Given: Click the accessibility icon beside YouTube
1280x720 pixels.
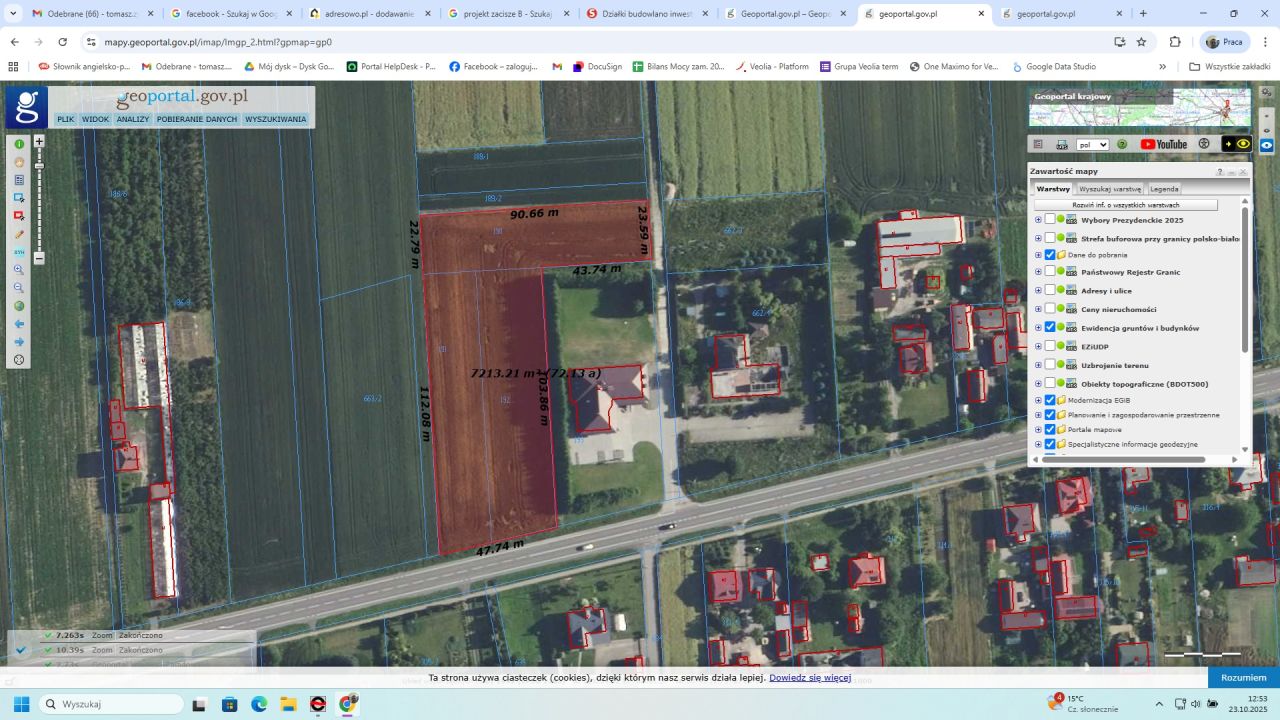Looking at the screenshot, I should coord(1204,144).
